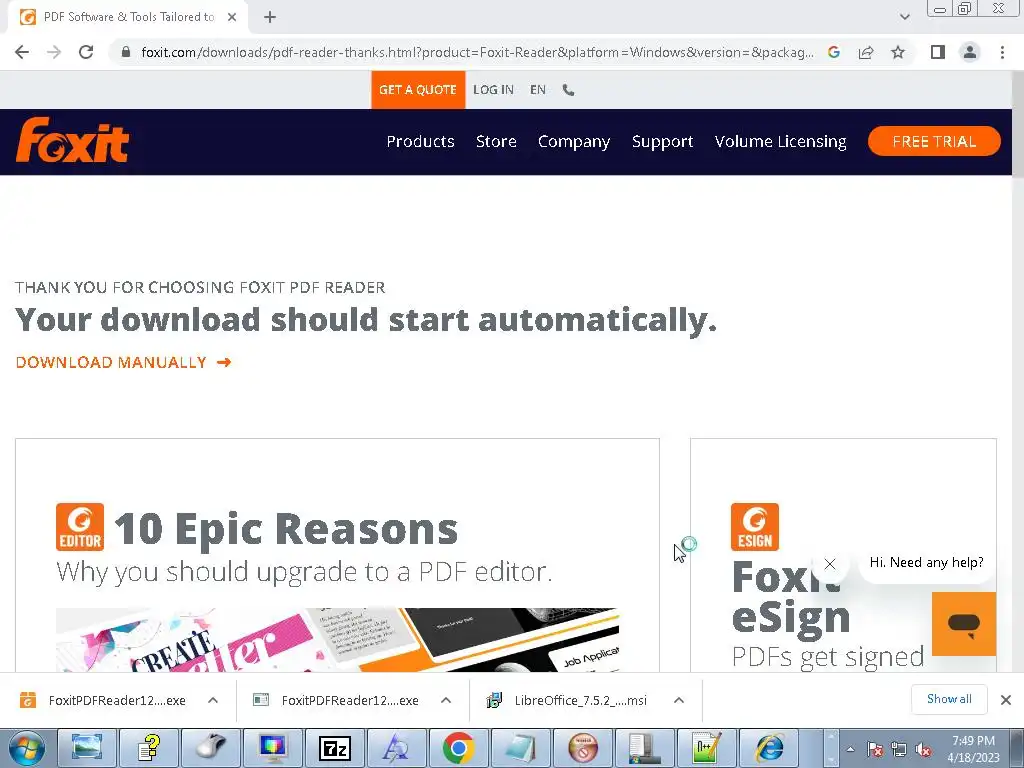Go back to the previous page
The image size is (1024, 768).
coord(22,52)
